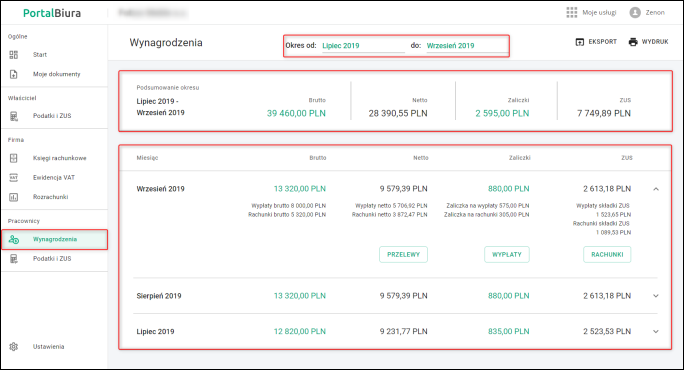Click the Moje dokumenty file icon
Screen dimensions: 684x370
click(x=14, y=74)
